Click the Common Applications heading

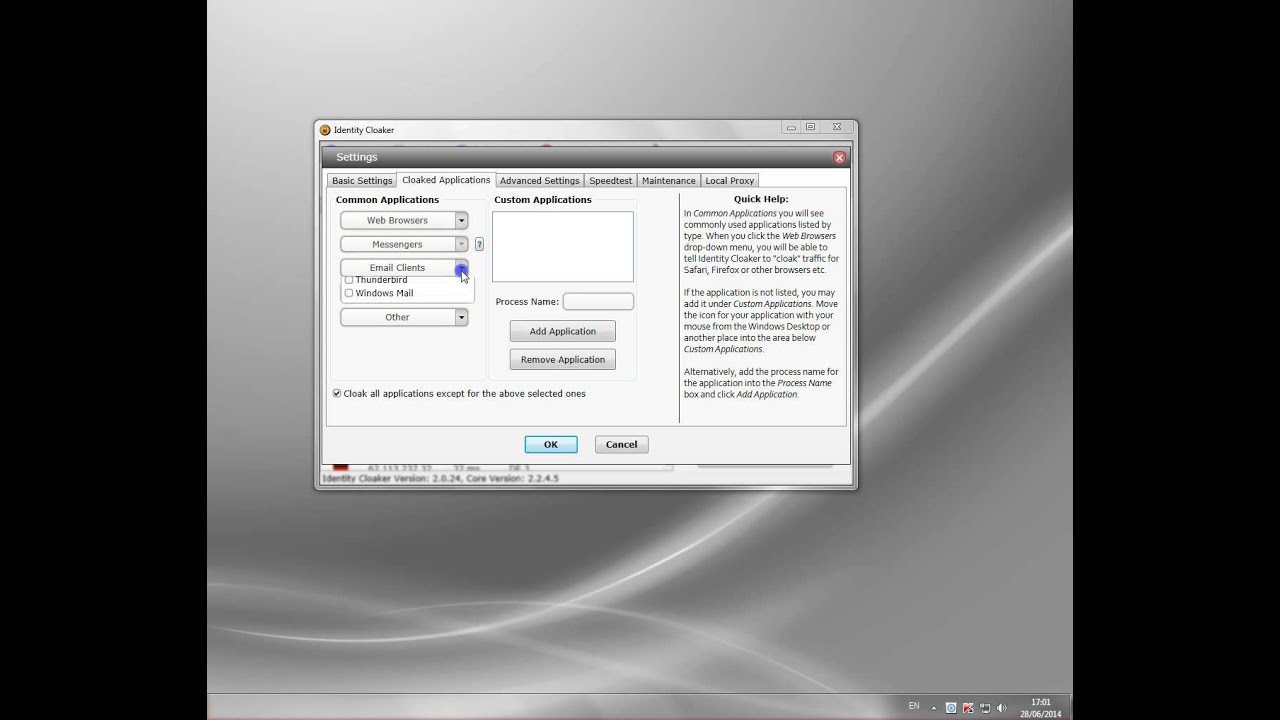(387, 200)
